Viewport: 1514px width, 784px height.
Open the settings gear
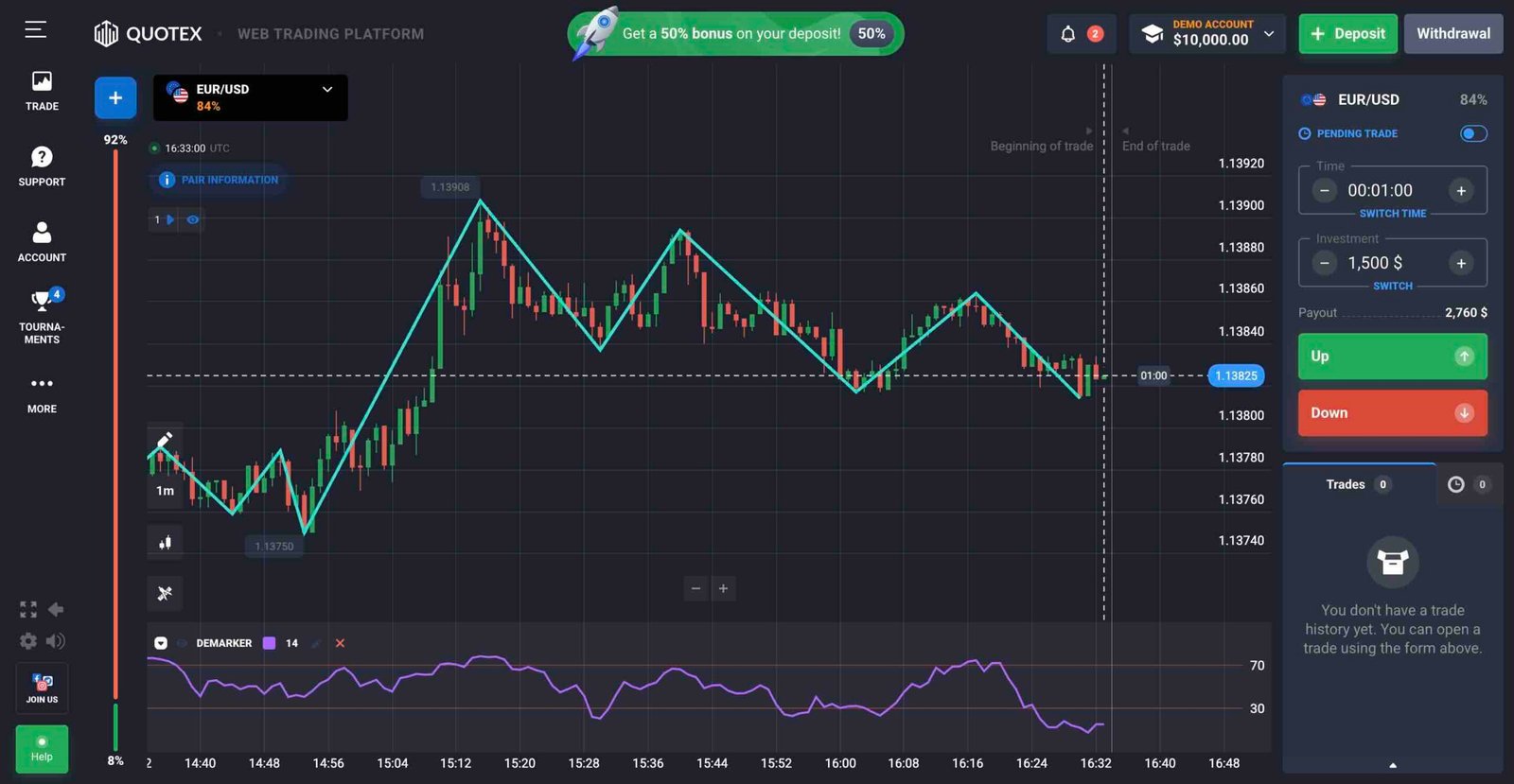point(28,641)
